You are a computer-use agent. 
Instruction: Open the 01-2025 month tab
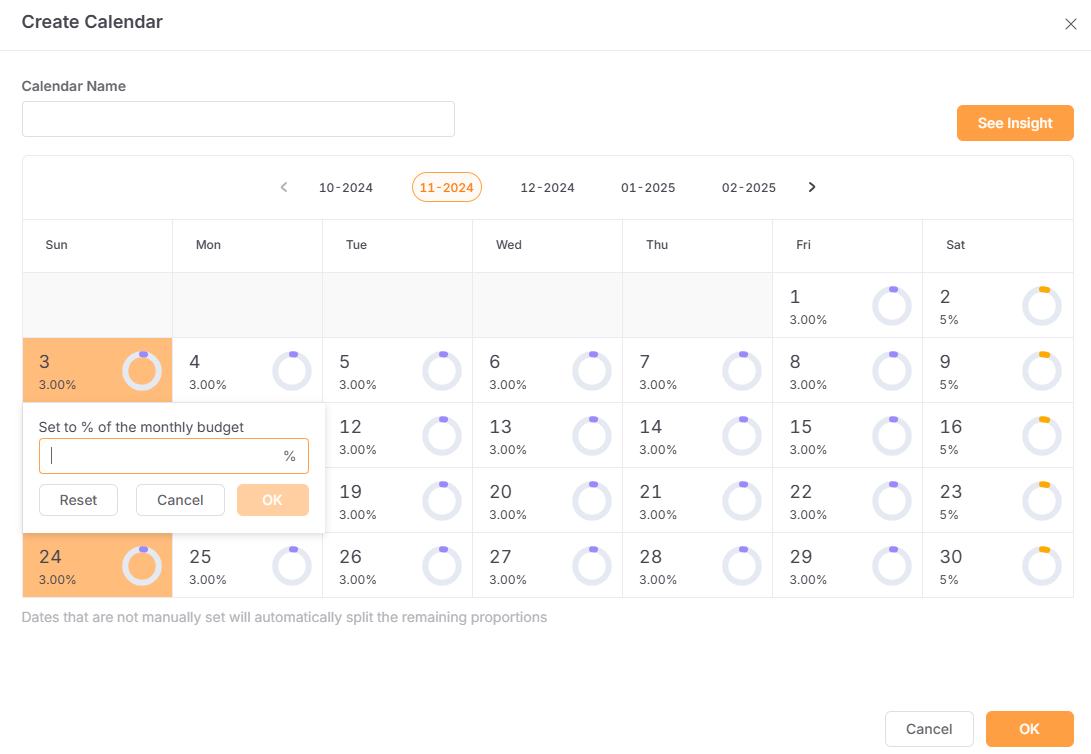point(648,188)
